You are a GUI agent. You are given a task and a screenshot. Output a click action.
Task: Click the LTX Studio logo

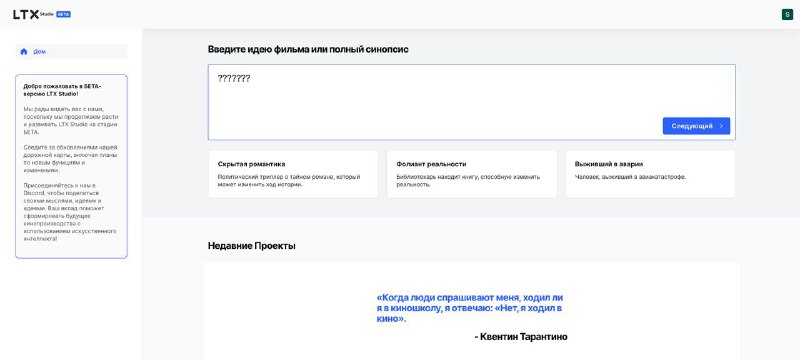click(34, 14)
